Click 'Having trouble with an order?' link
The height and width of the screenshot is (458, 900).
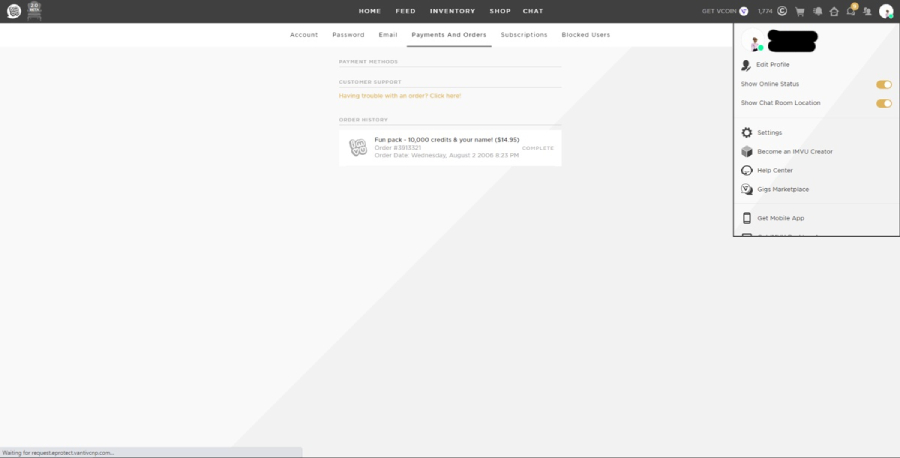click(399, 96)
